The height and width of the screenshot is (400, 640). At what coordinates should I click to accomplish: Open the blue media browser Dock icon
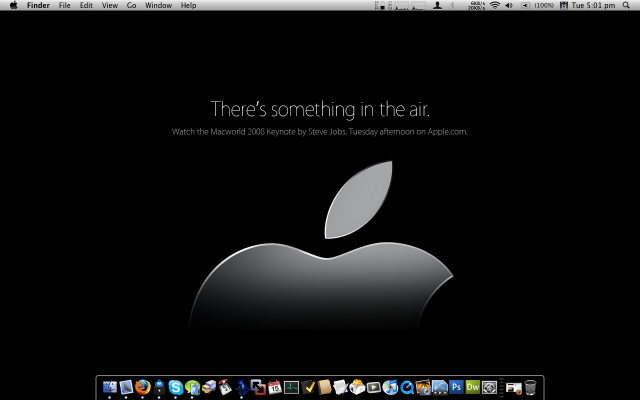pyautogui.click(x=440, y=387)
